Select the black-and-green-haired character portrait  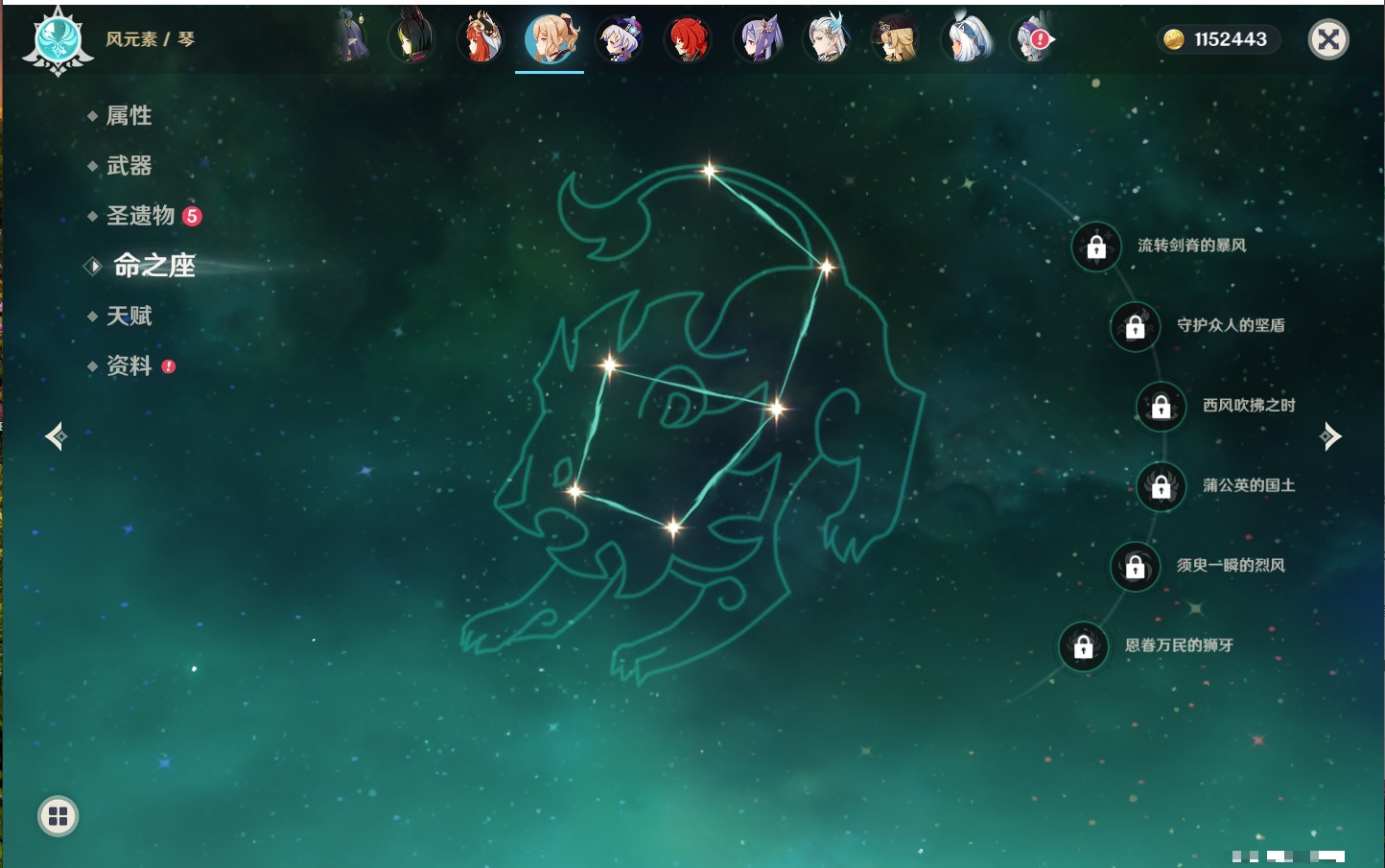tap(412, 38)
